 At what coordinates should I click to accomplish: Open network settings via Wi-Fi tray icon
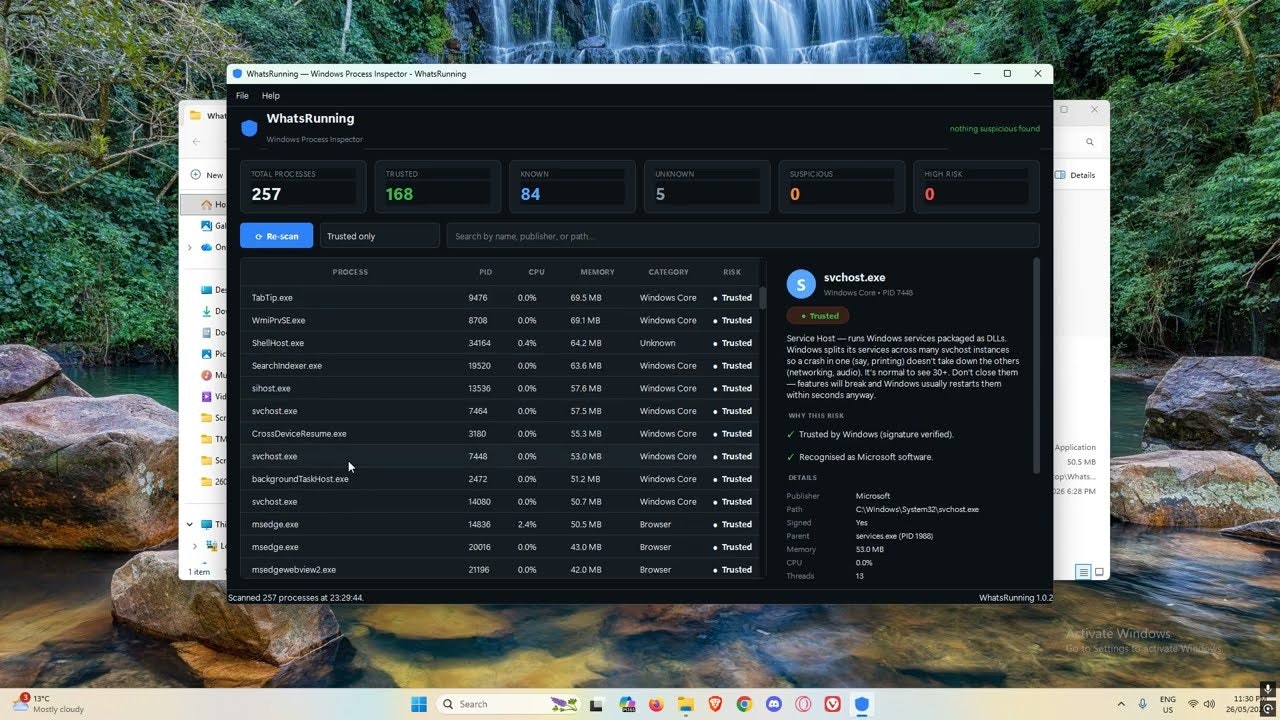click(1193, 704)
